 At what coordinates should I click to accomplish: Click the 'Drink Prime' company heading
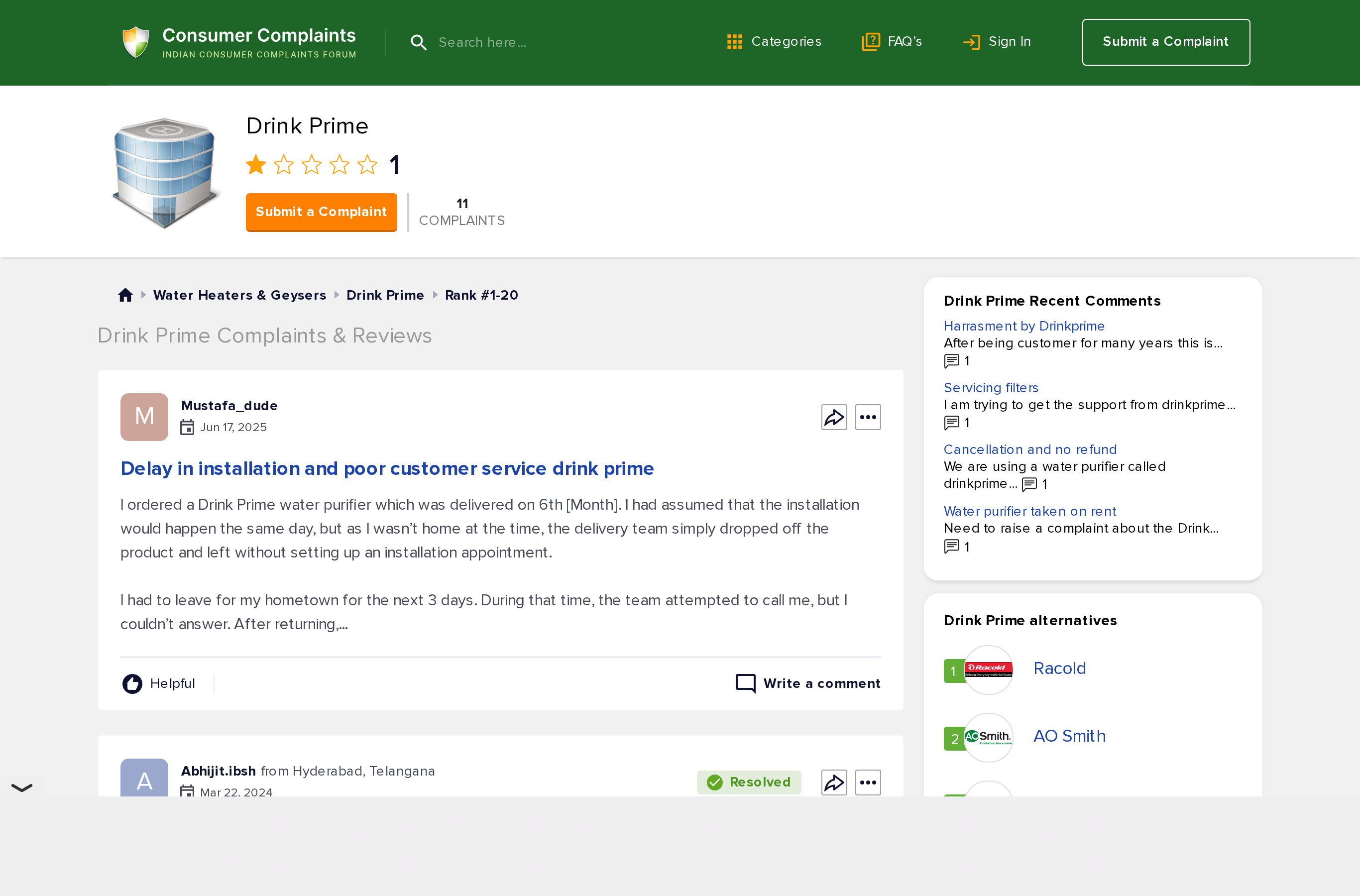pos(307,126)
